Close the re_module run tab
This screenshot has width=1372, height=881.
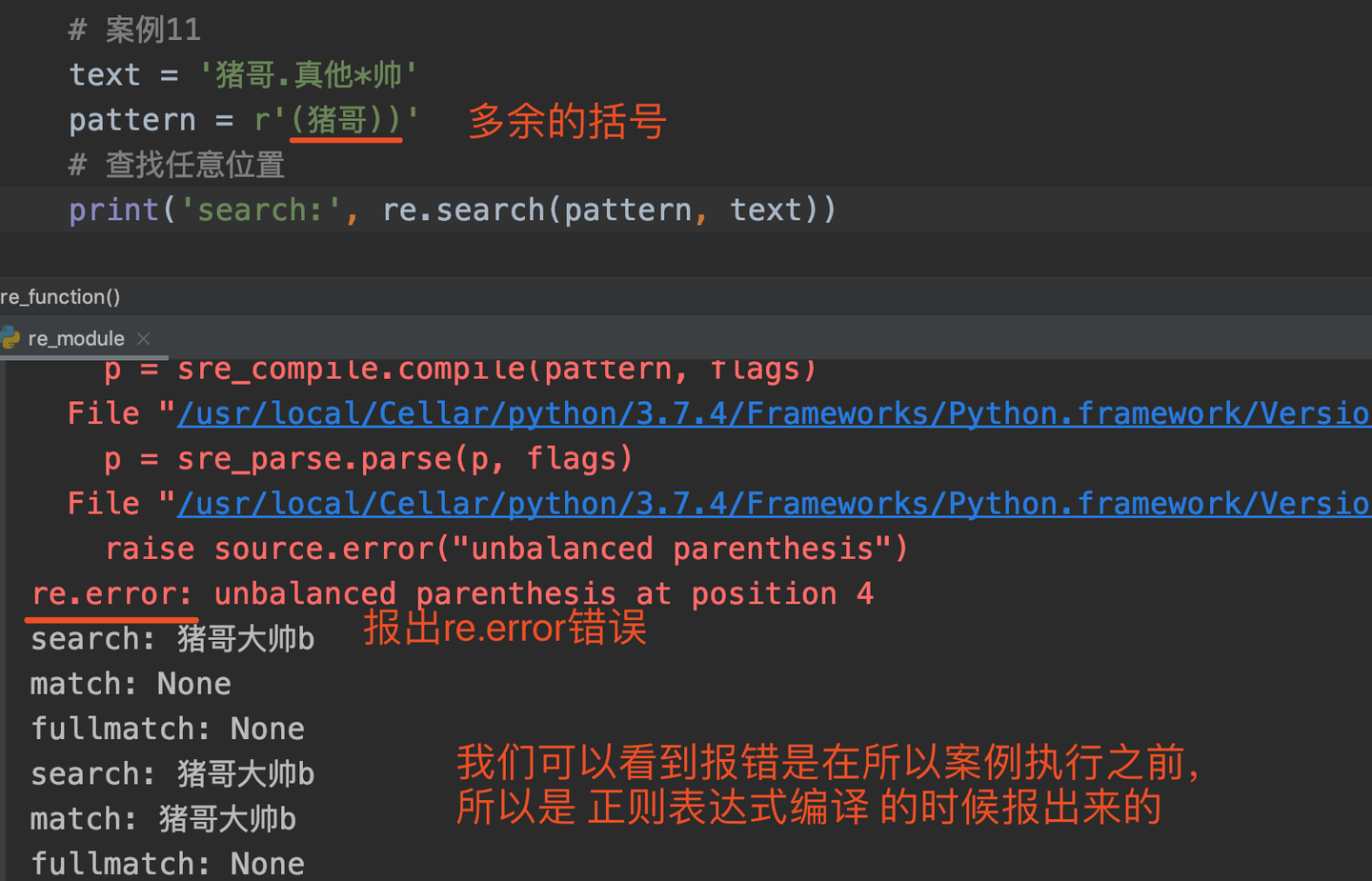click(x=143, y=337)
